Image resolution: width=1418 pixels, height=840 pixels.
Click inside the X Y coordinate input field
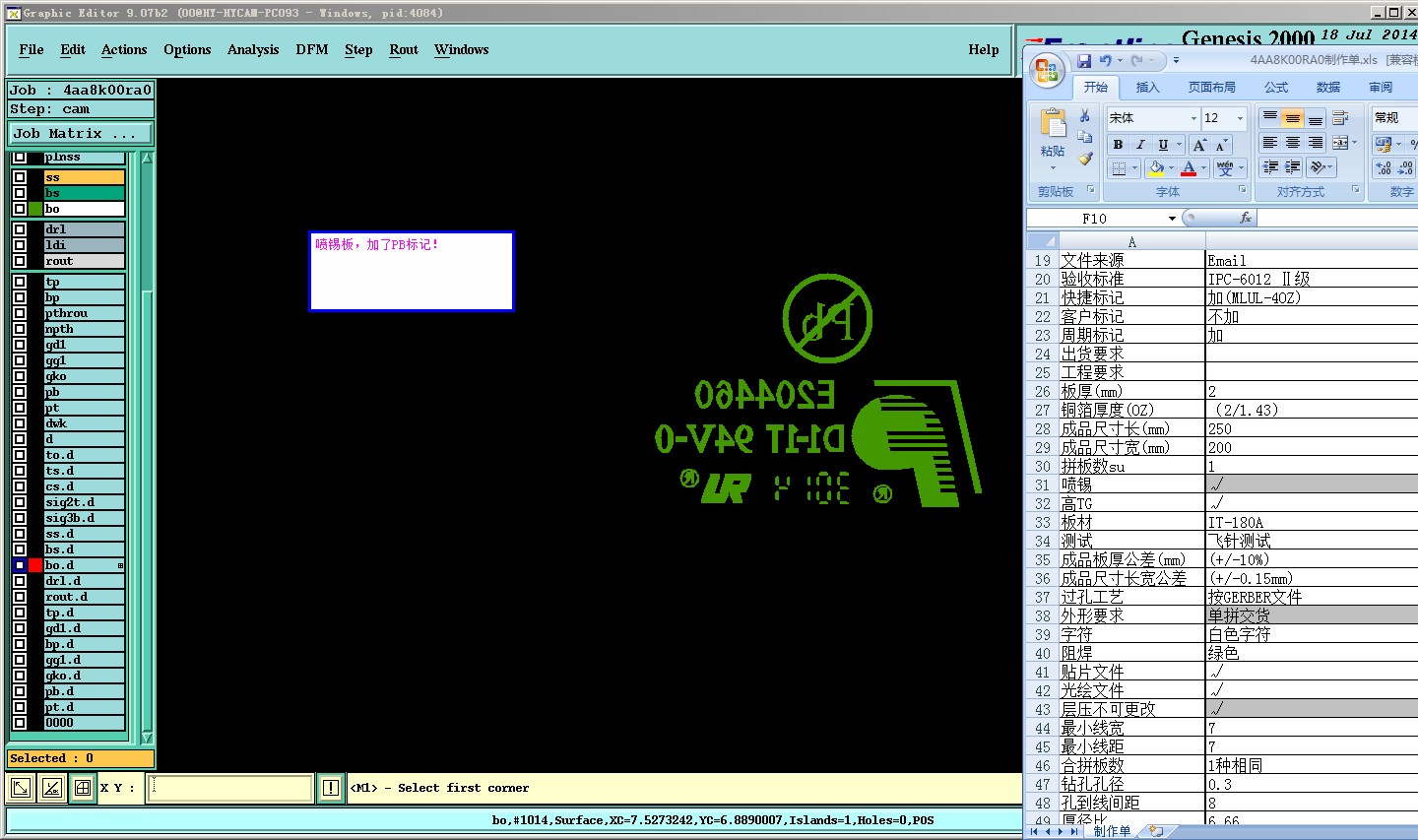click(230, 788)
